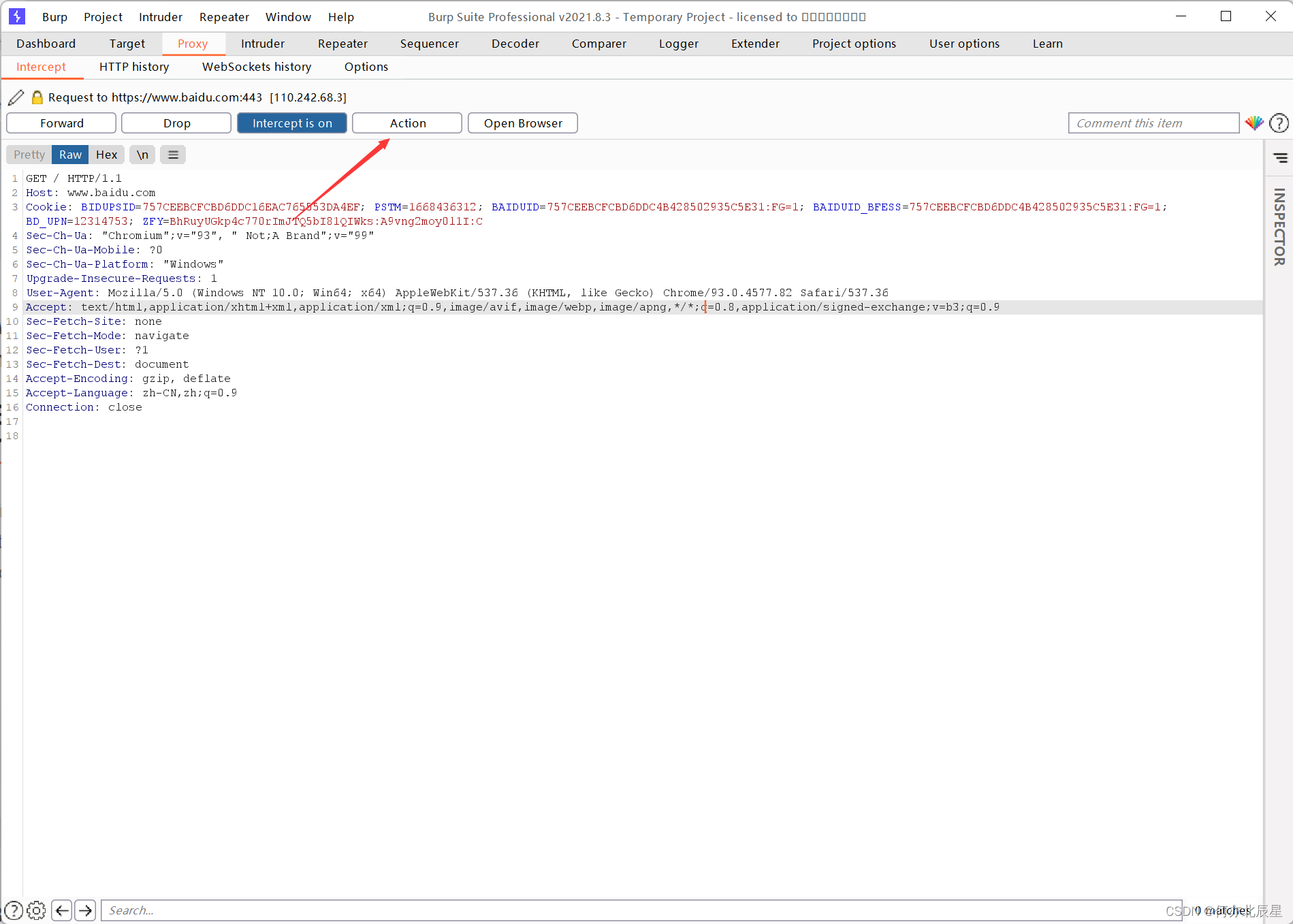Open the Decoder tab
Image resolution: width=1293 pixels, height=924 pixels.
coord(515,44)
